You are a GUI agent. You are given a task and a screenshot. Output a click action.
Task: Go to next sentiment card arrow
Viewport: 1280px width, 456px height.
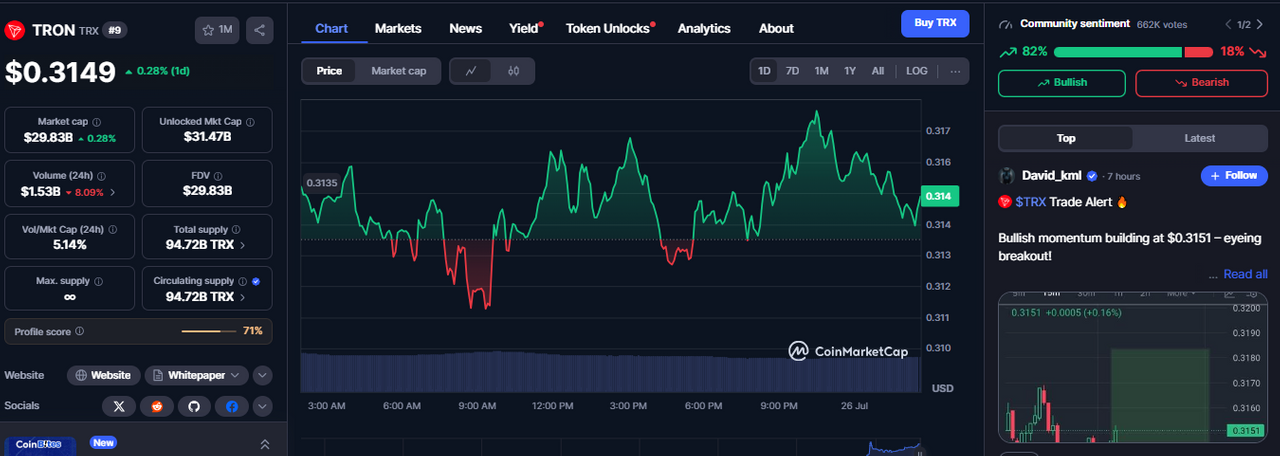click(x=1260, y=24)
